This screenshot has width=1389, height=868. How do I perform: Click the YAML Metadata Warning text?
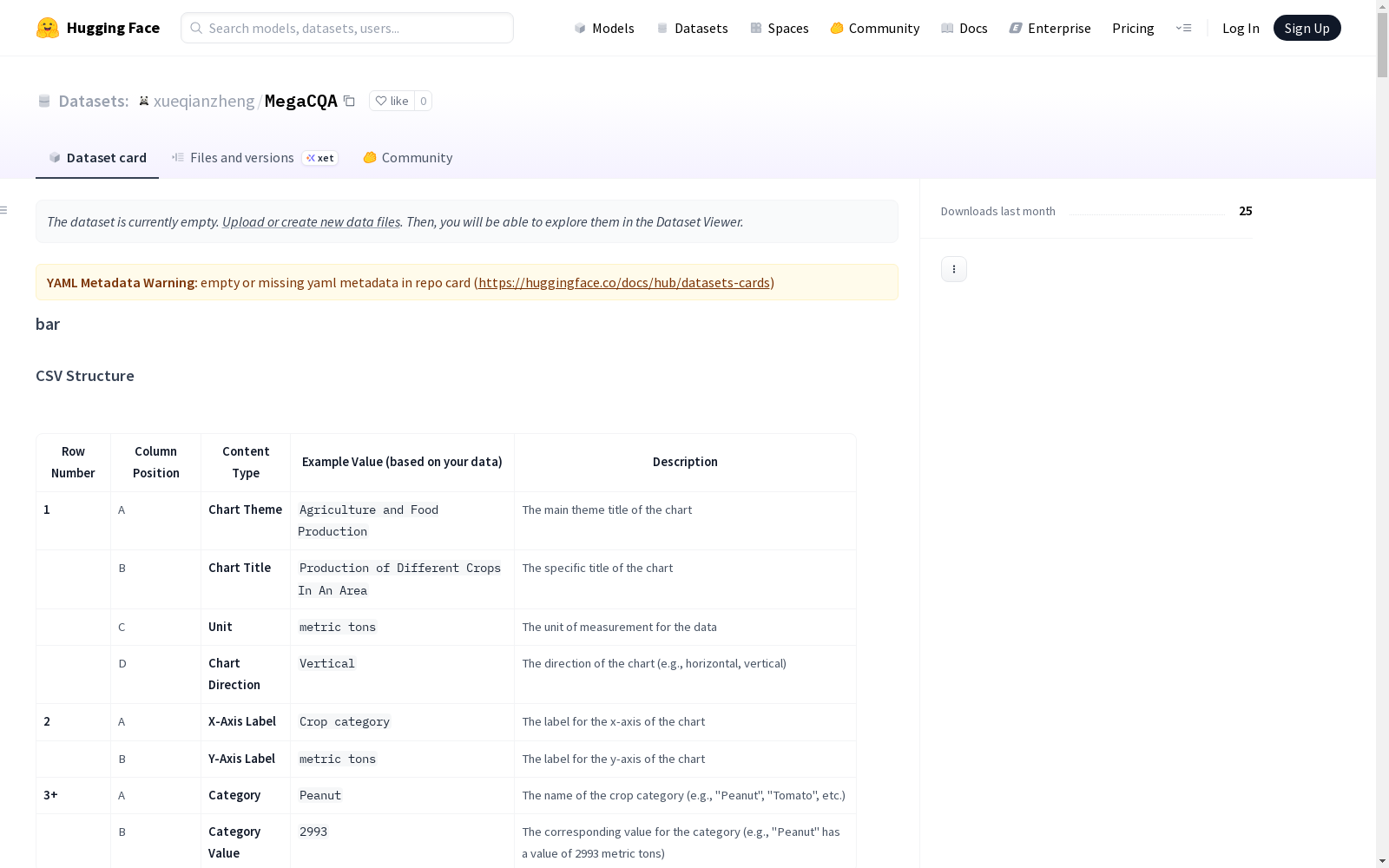click(122, 282)
